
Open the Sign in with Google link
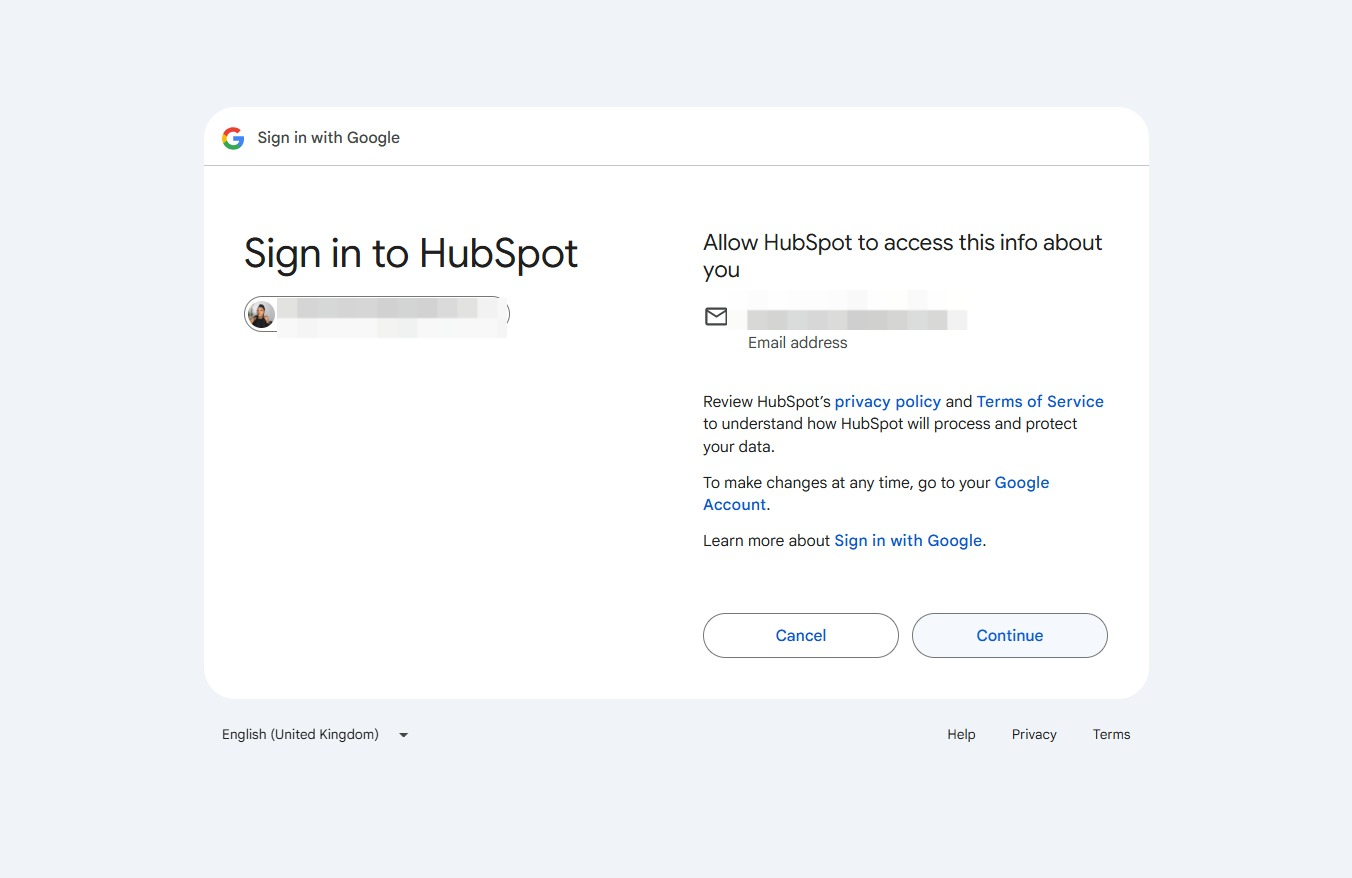pos(908,541)
